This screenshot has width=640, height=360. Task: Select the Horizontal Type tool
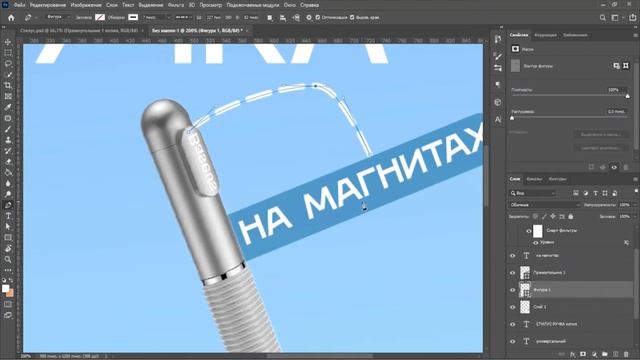(x=8, y=216)
